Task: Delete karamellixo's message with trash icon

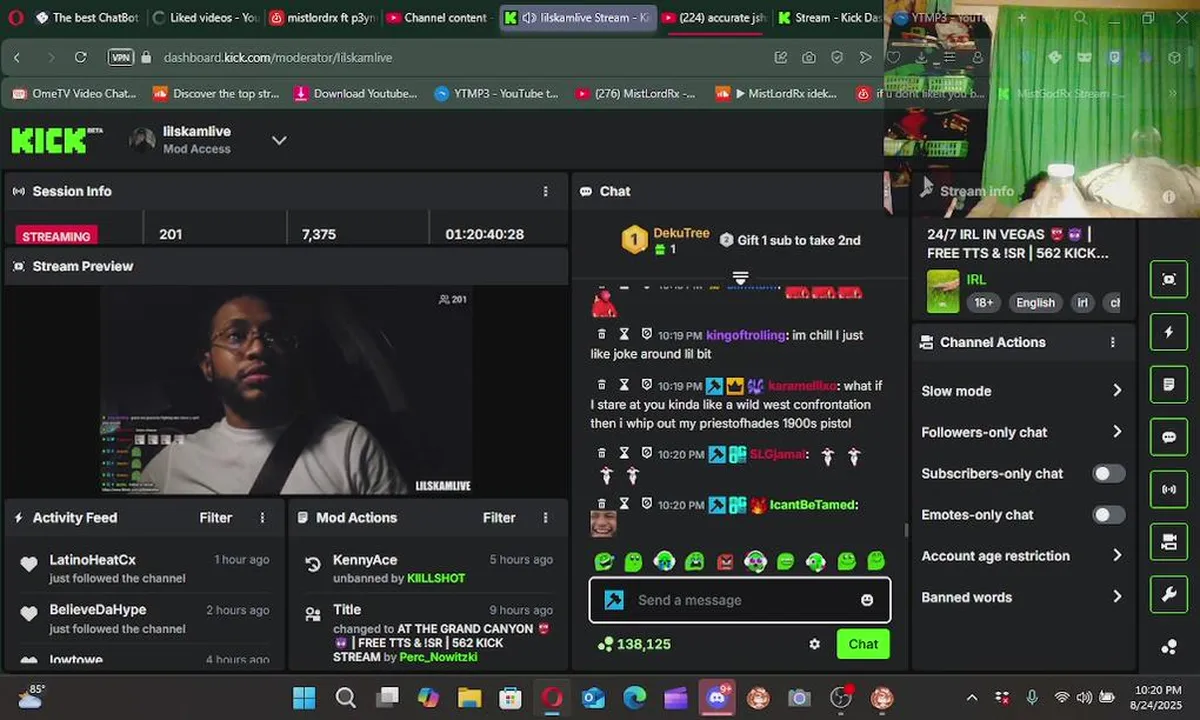Action: tap(602, 385)
